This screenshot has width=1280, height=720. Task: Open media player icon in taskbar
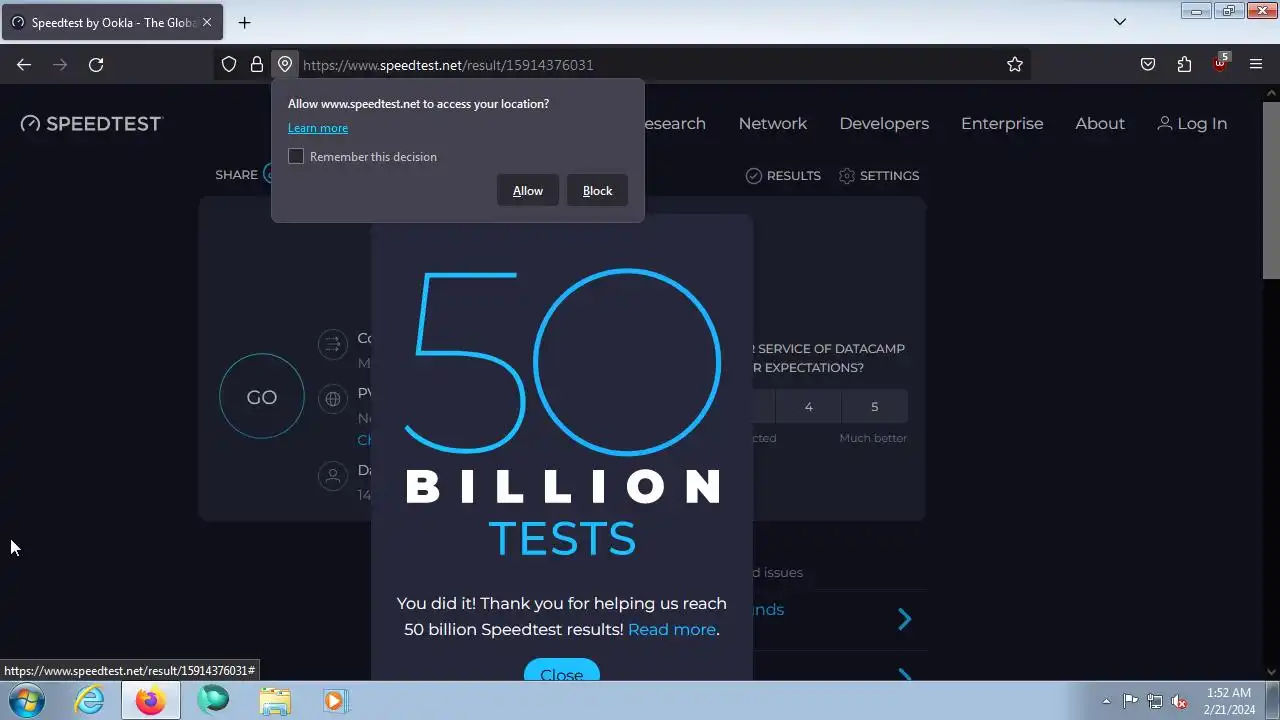click(x=335, y=701)
